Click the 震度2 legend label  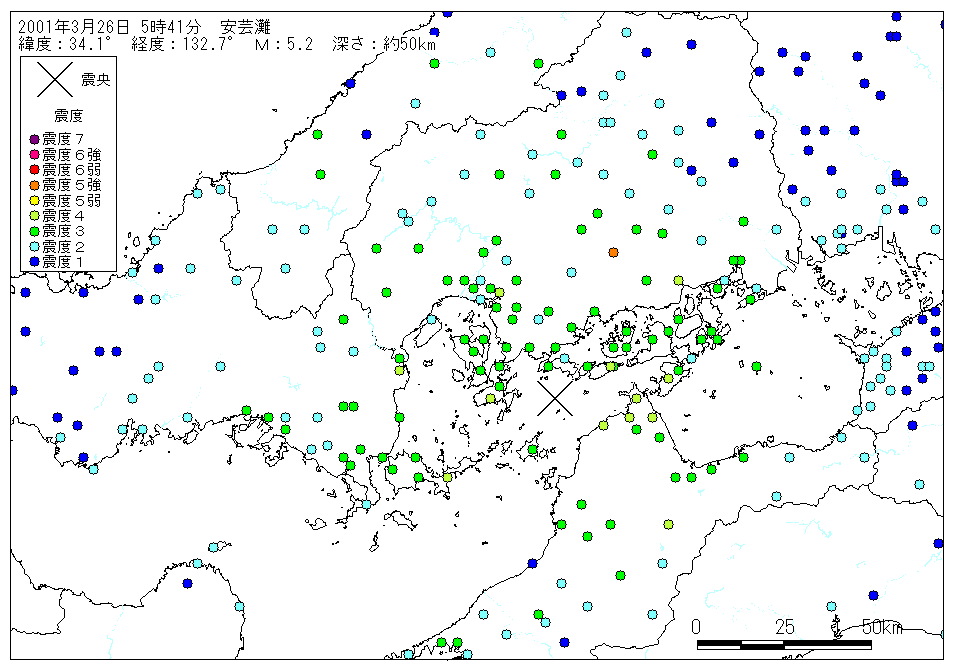click(63, 246)
